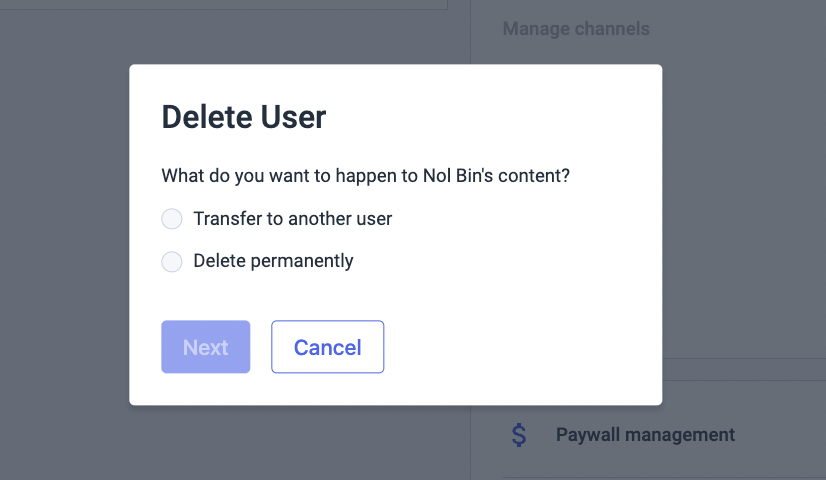The image size is (826, 480).
Task: Click the "Transfer to another user" label text
Action: (x=292, y=219)
